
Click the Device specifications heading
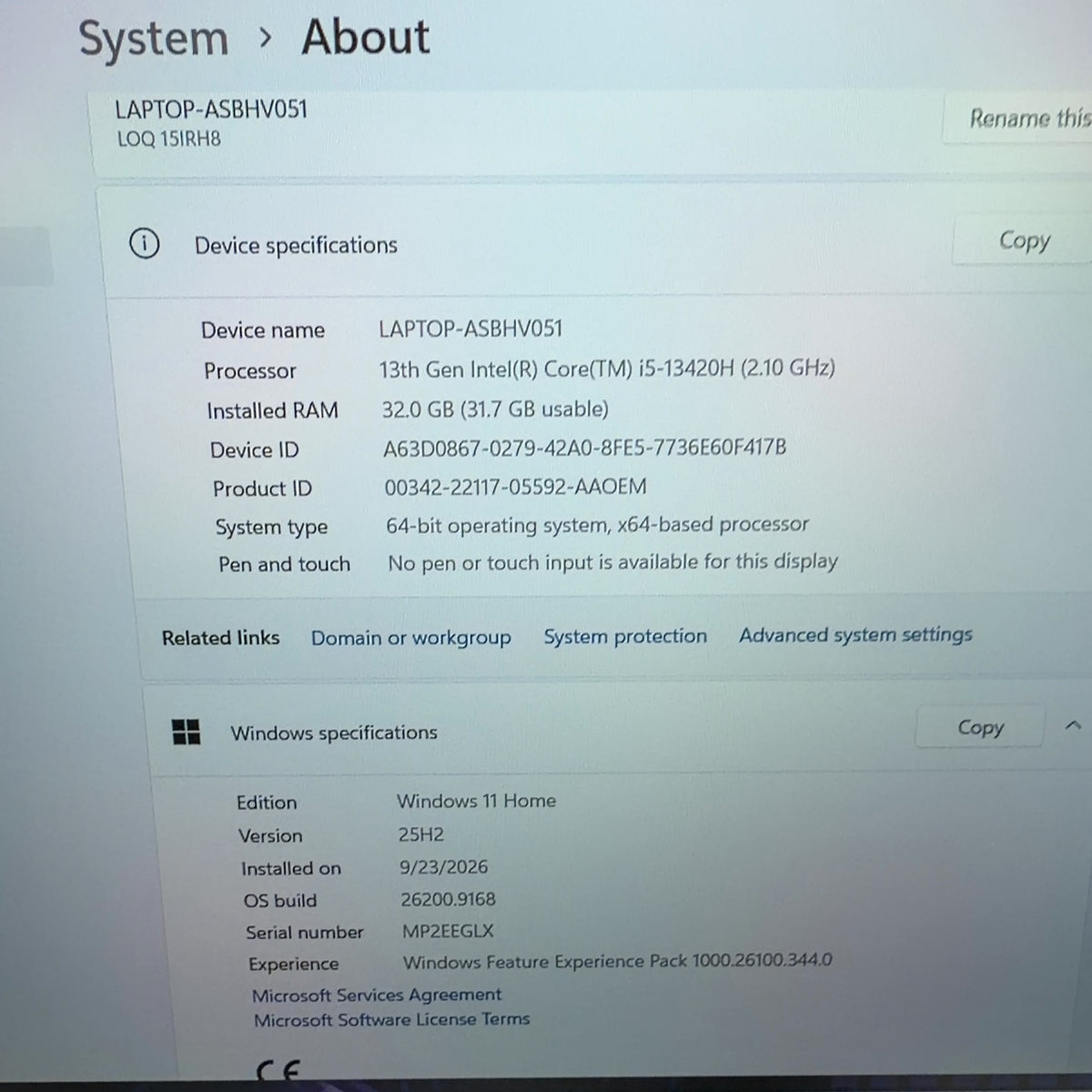pyautogui.click(x=296, y=245)
